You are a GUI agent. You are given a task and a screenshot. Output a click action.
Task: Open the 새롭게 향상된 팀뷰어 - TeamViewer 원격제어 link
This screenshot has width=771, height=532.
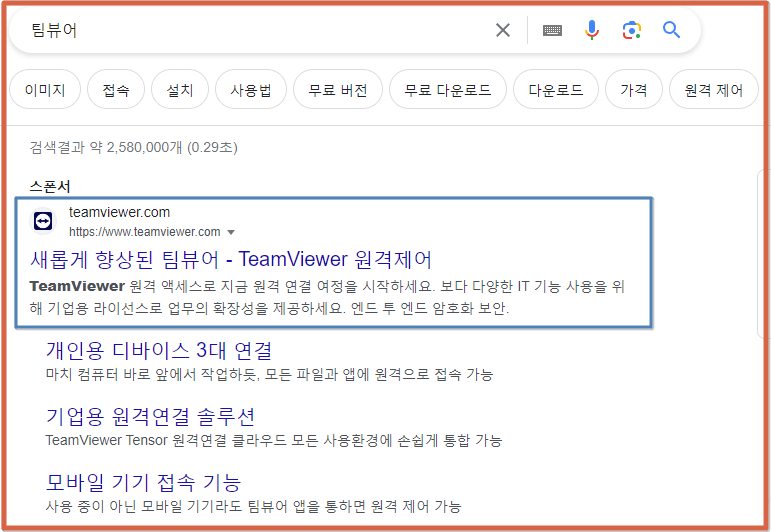click(x=231, y=259)
